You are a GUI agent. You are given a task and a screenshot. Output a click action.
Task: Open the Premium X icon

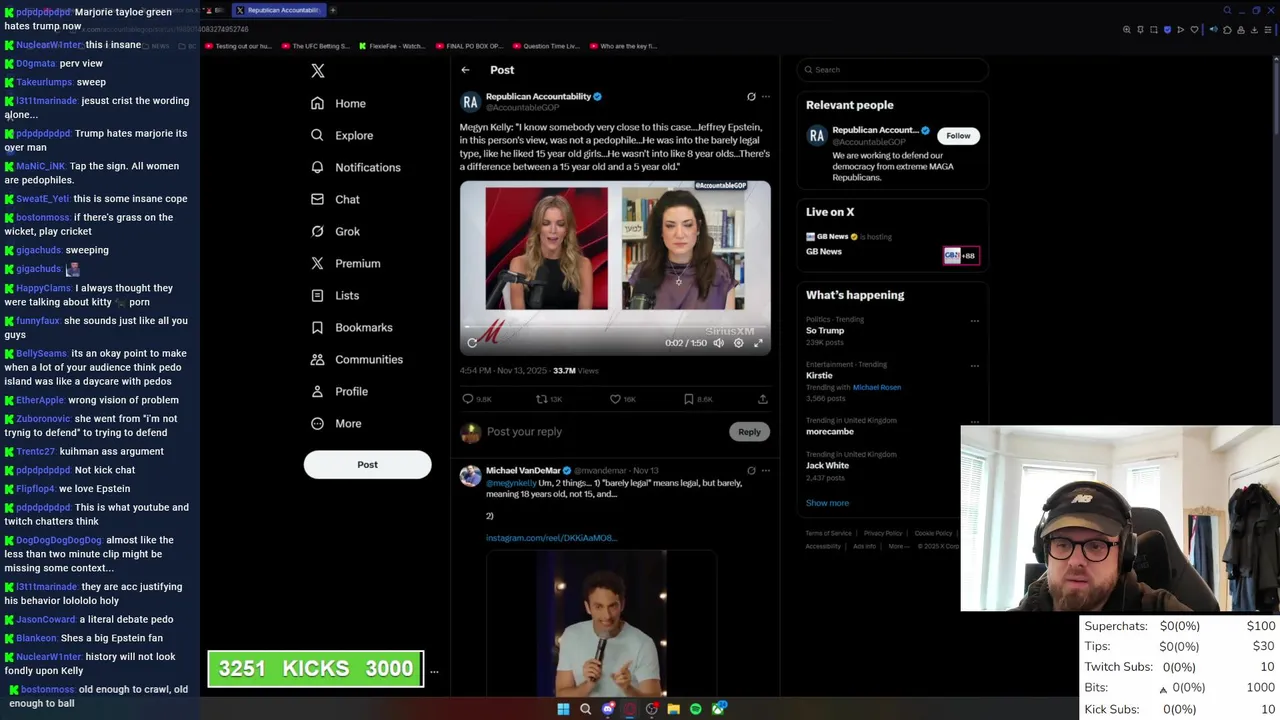[317, 263]
